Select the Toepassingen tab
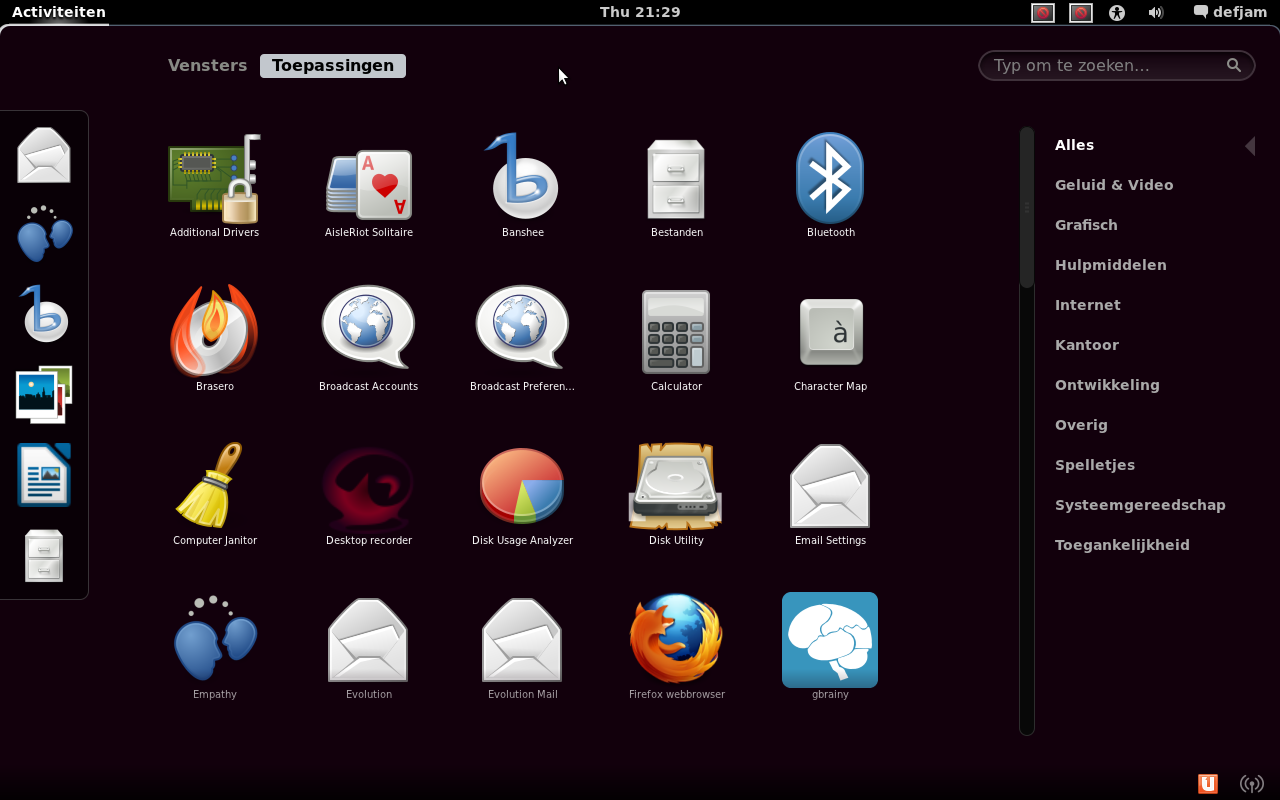This screenshot has height=800, width=1280. (x=333, y=65)
